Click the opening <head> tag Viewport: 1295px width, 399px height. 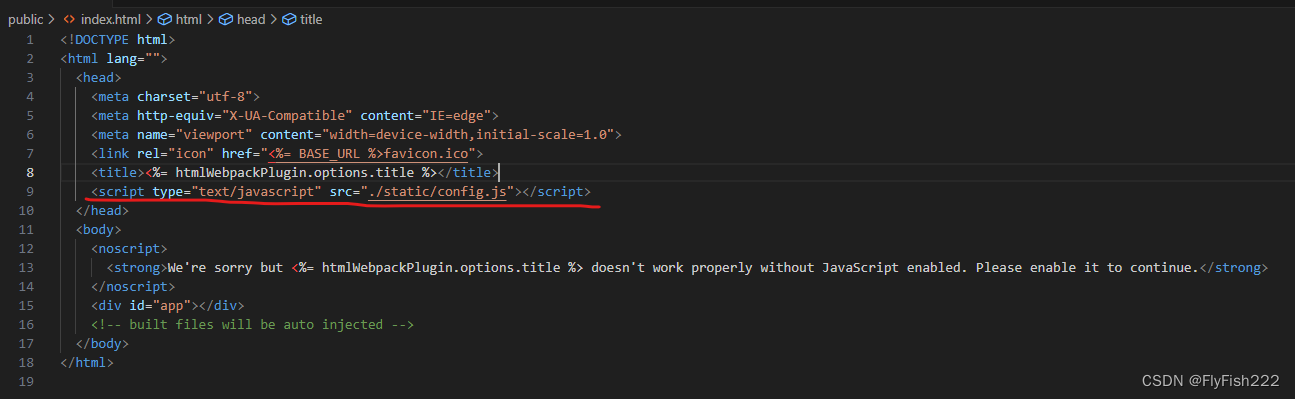[x=98, y=77]
